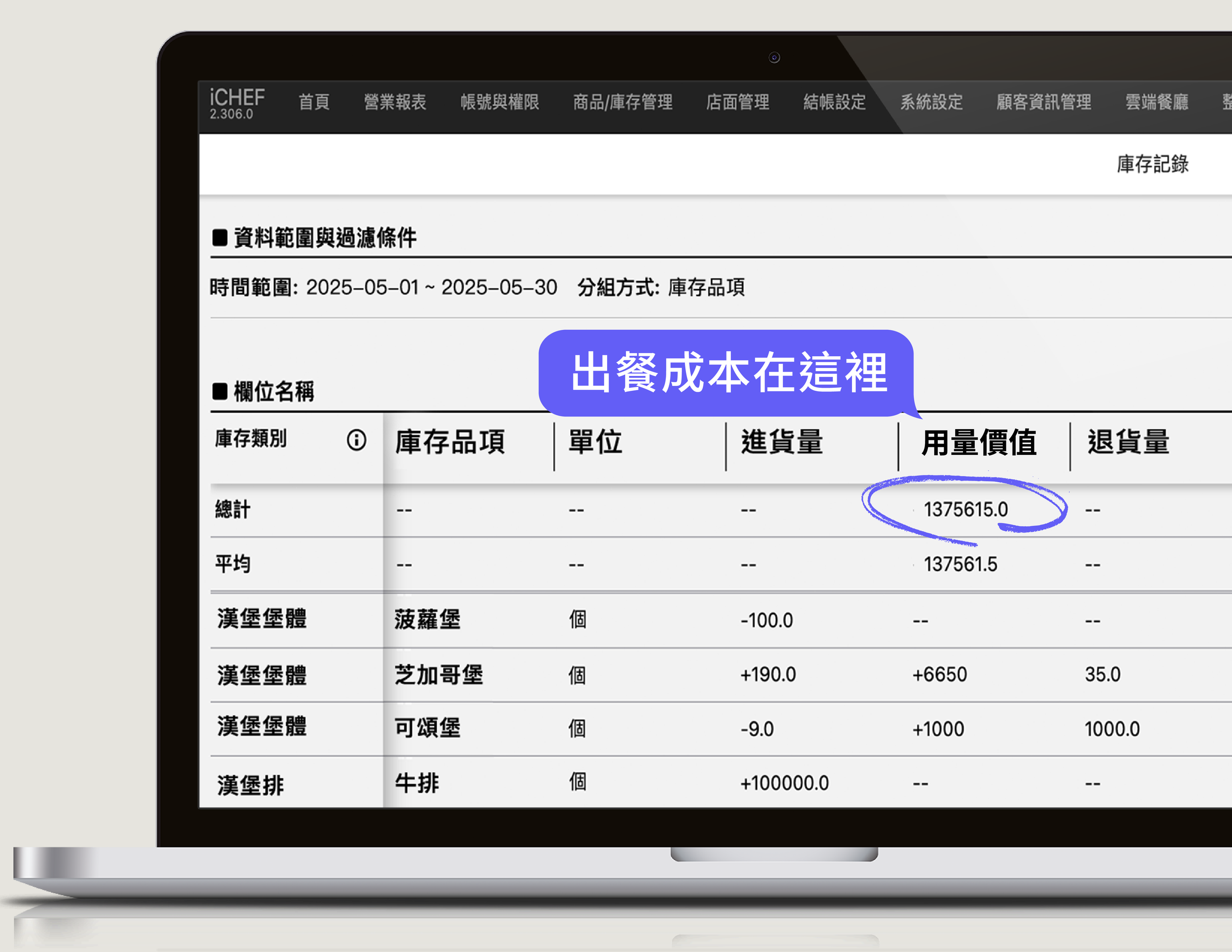Click the 庫存品項 column header

[449, 442]
